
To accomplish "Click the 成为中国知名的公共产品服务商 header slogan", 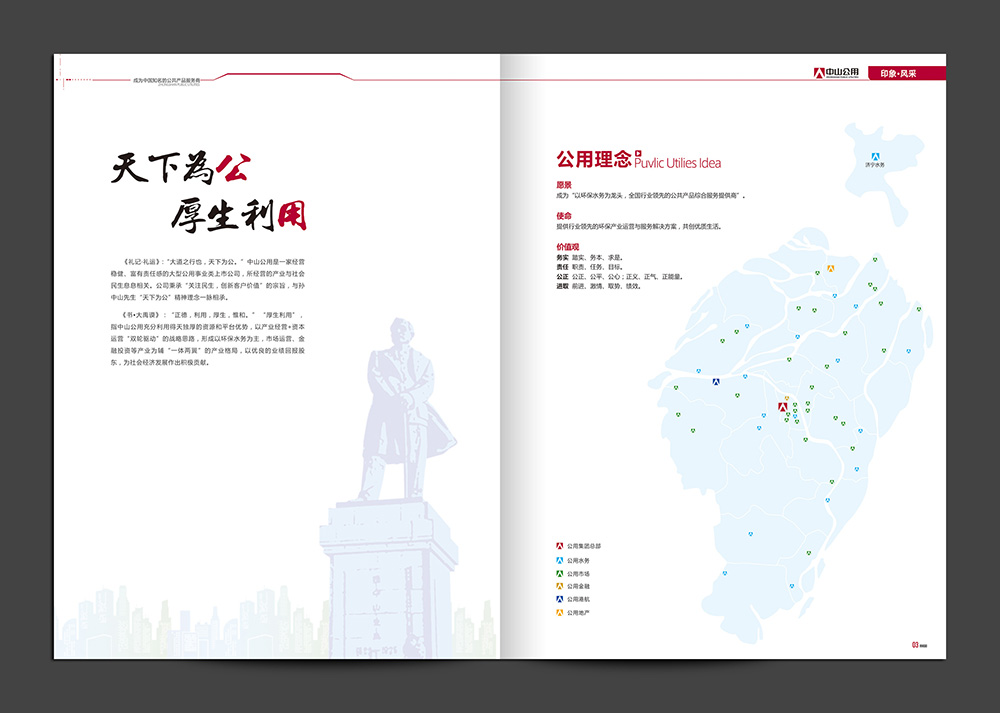I will pyautogui.click(x=166, y=81).
